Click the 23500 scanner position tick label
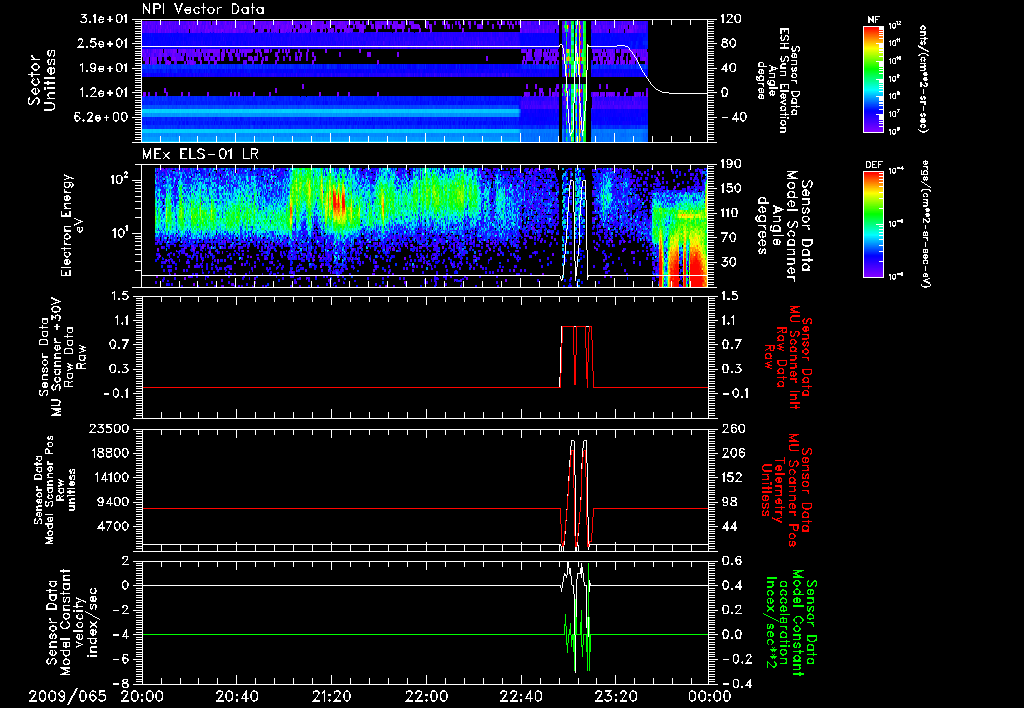The image size is (1024, 708). coord(110,429)
